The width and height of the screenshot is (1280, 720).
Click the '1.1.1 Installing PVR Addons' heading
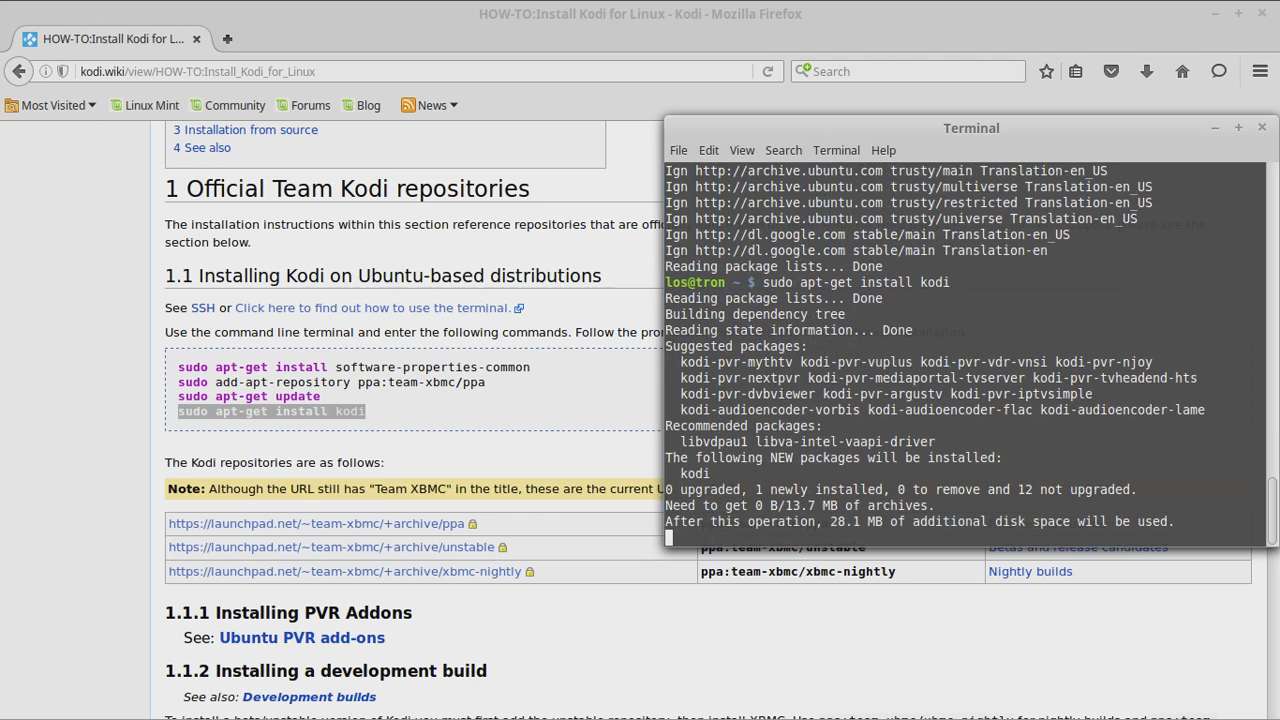[x=289, y=613]
